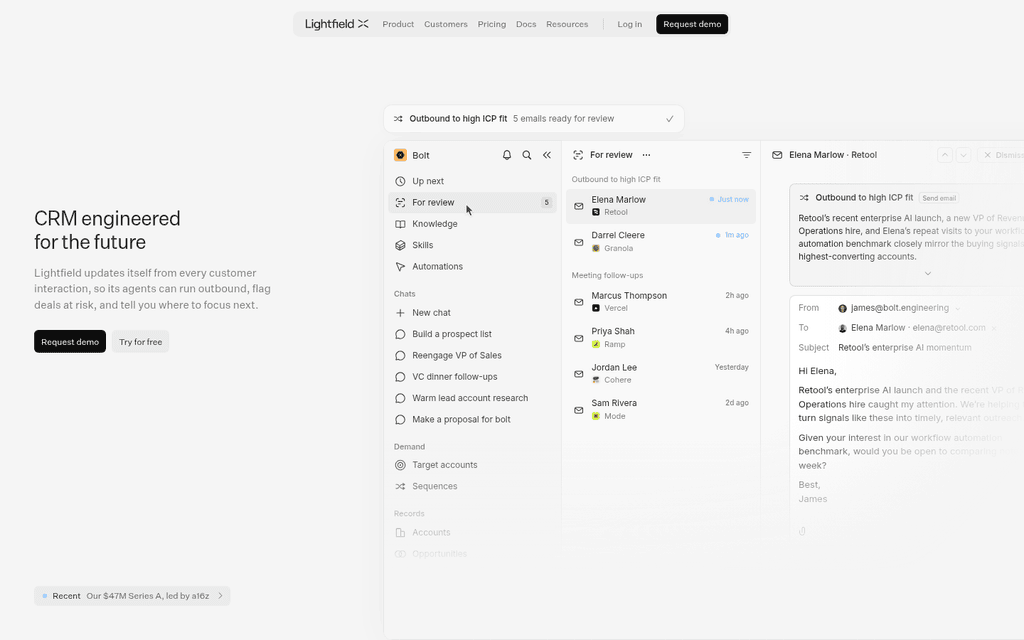This screenshot has width=1024, height=640.
Task: Open Skills in the sidebar
Action: click(x=472, y=245)
